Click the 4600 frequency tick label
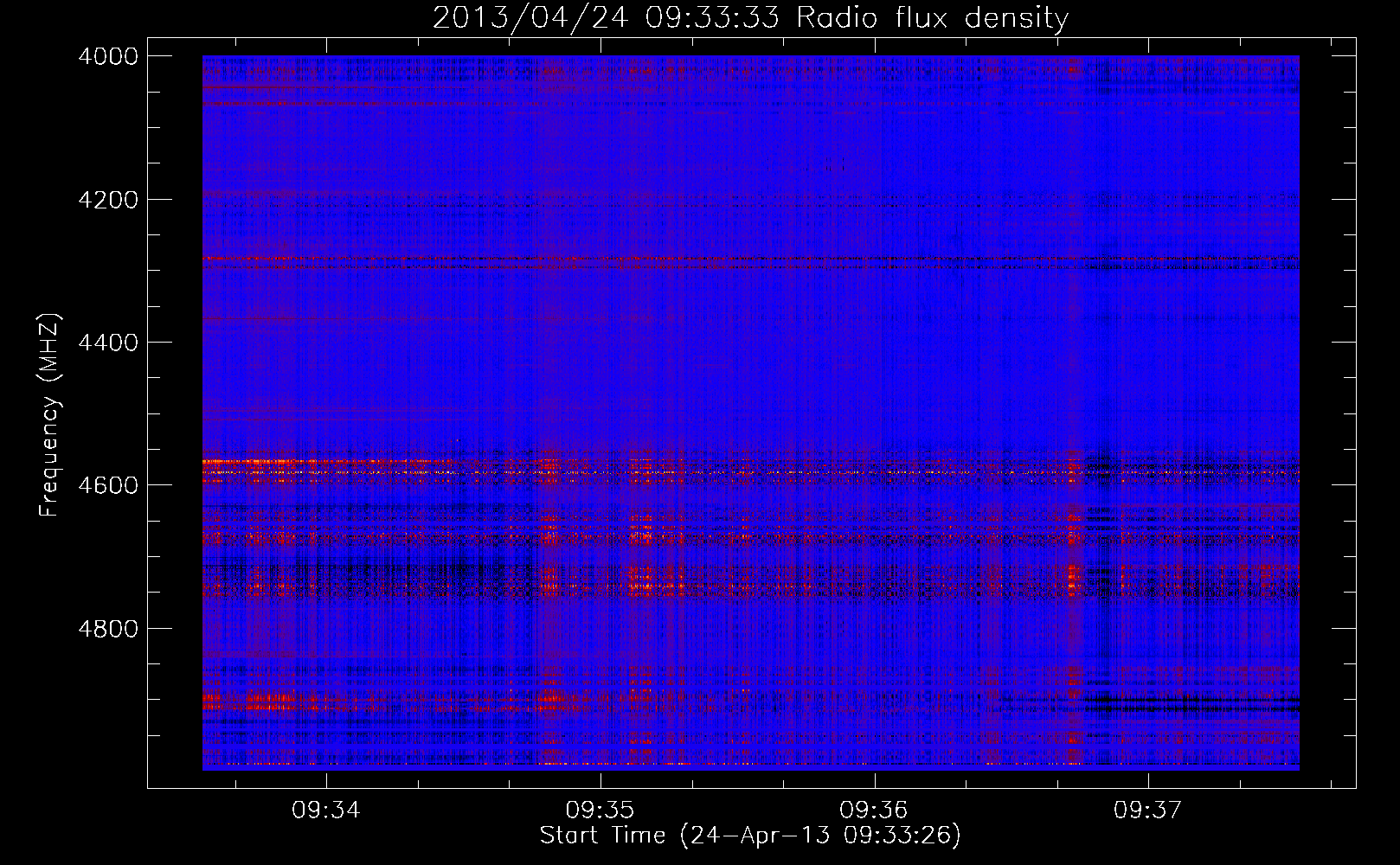The image size is (1400, 865). 108,485
